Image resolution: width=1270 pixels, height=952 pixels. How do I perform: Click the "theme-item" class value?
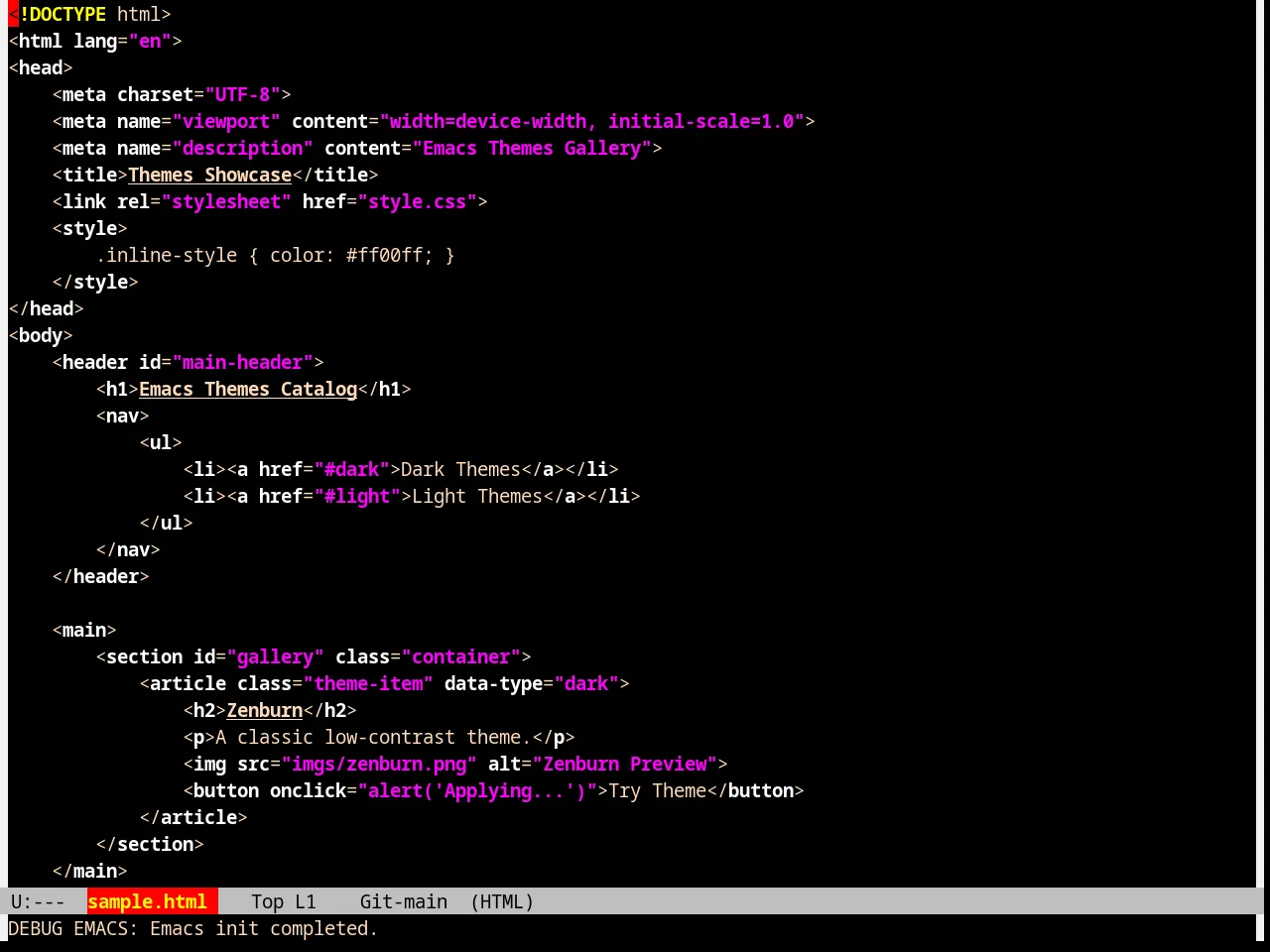[x=368, y=683]
